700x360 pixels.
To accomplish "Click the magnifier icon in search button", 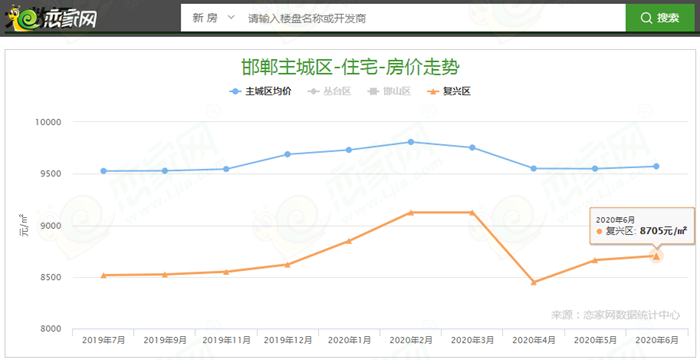I will 646,18.
